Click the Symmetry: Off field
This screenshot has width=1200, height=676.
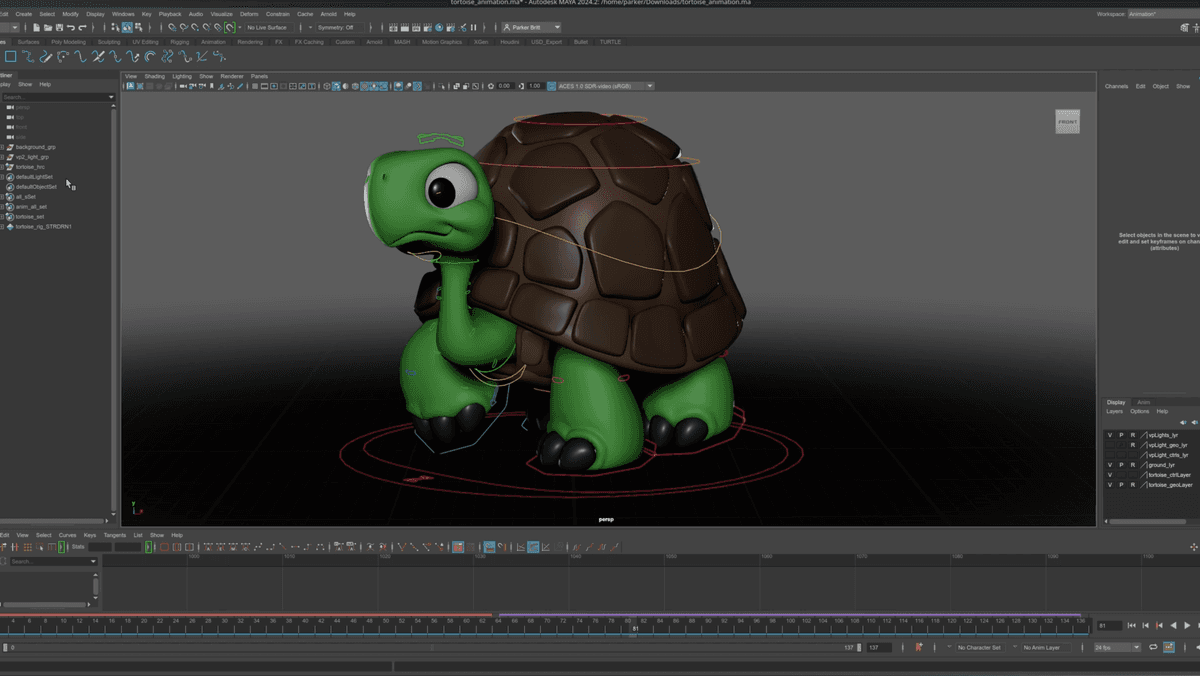pos(336,28)
